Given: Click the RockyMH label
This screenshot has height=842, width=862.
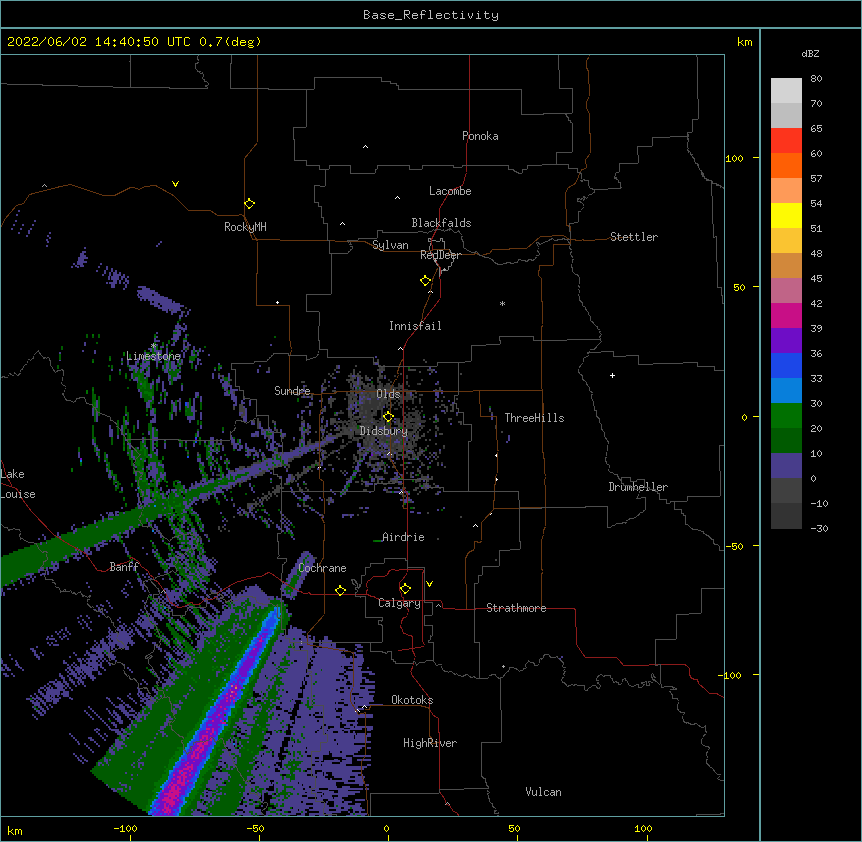Looking at the screenshot, I should click(245, 227).
